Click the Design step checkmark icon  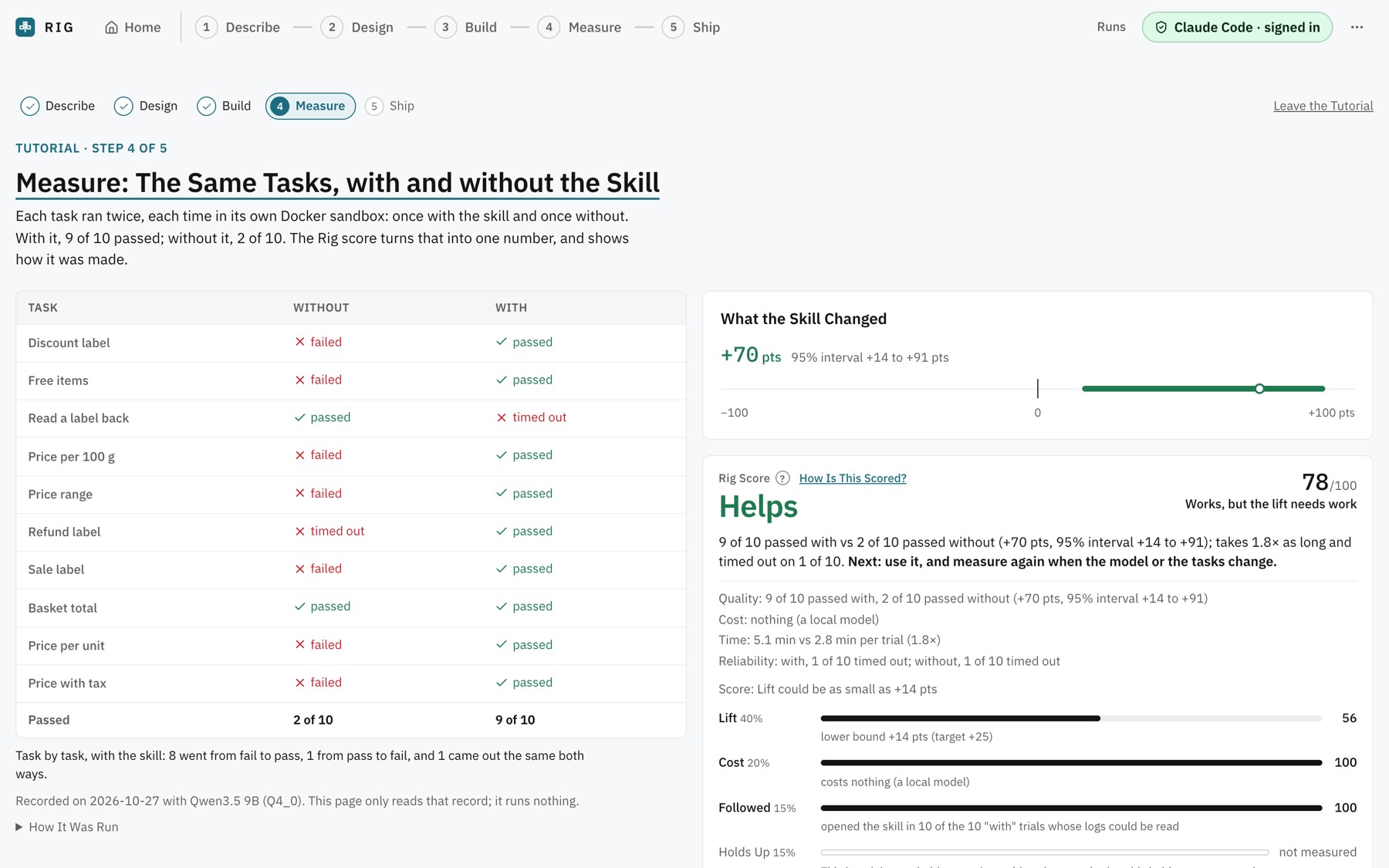[x=123, y=106]
